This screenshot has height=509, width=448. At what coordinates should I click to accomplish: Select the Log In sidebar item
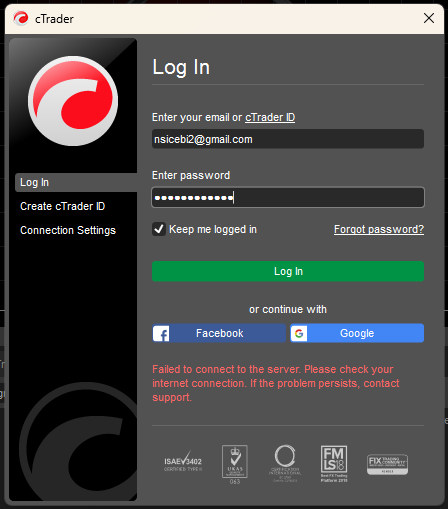click(76, 182)
